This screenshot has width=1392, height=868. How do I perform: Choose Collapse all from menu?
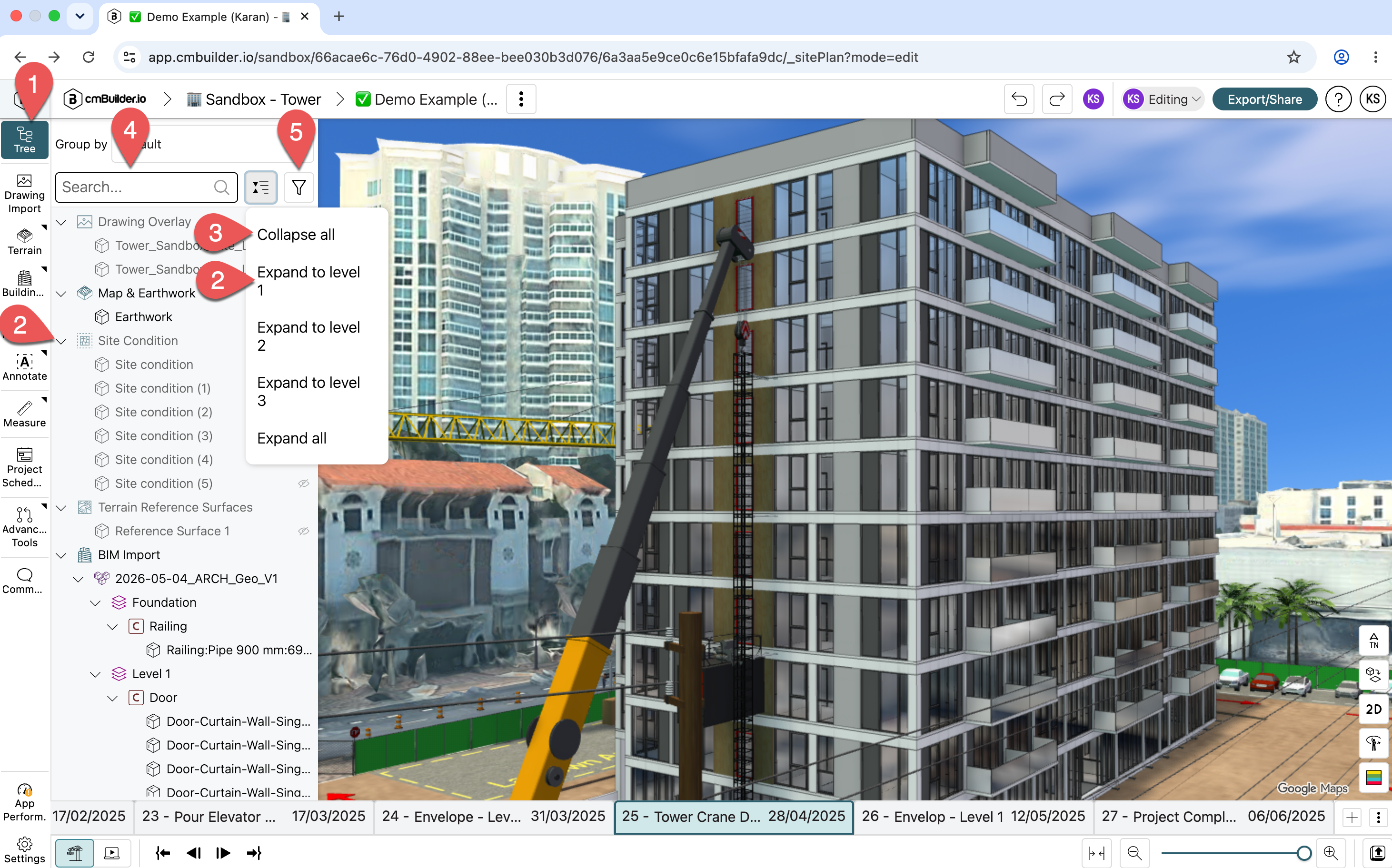pyautogui.click(x=317, y=234)
